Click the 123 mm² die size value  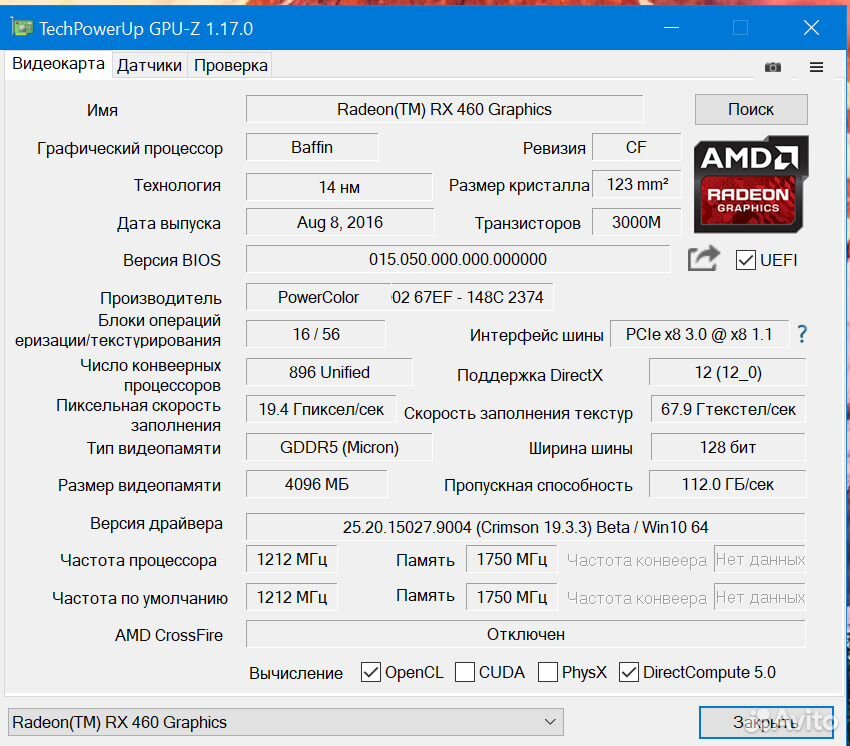637,184
